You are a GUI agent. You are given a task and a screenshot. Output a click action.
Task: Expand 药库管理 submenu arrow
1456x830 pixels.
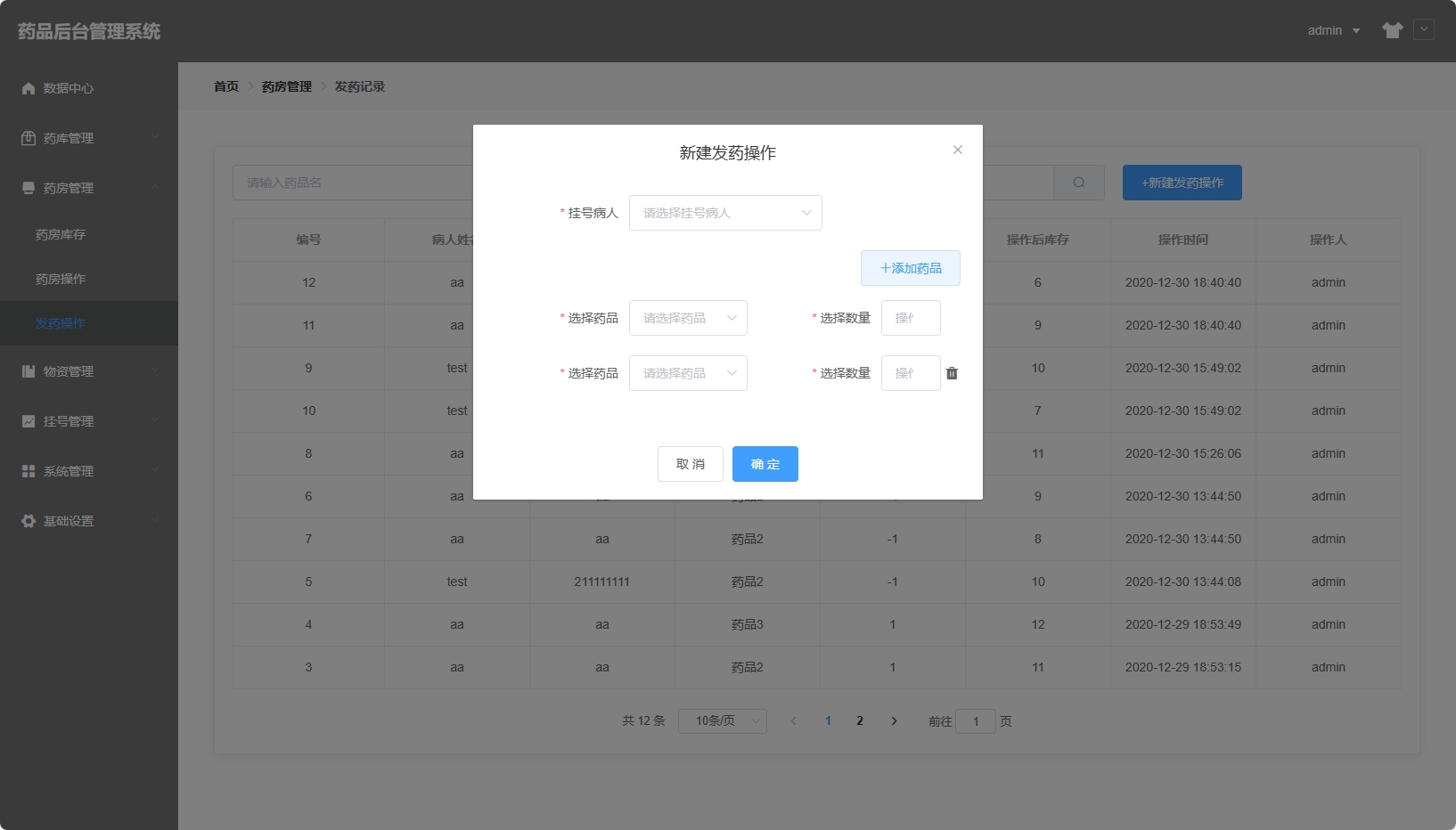coord(156,137)
